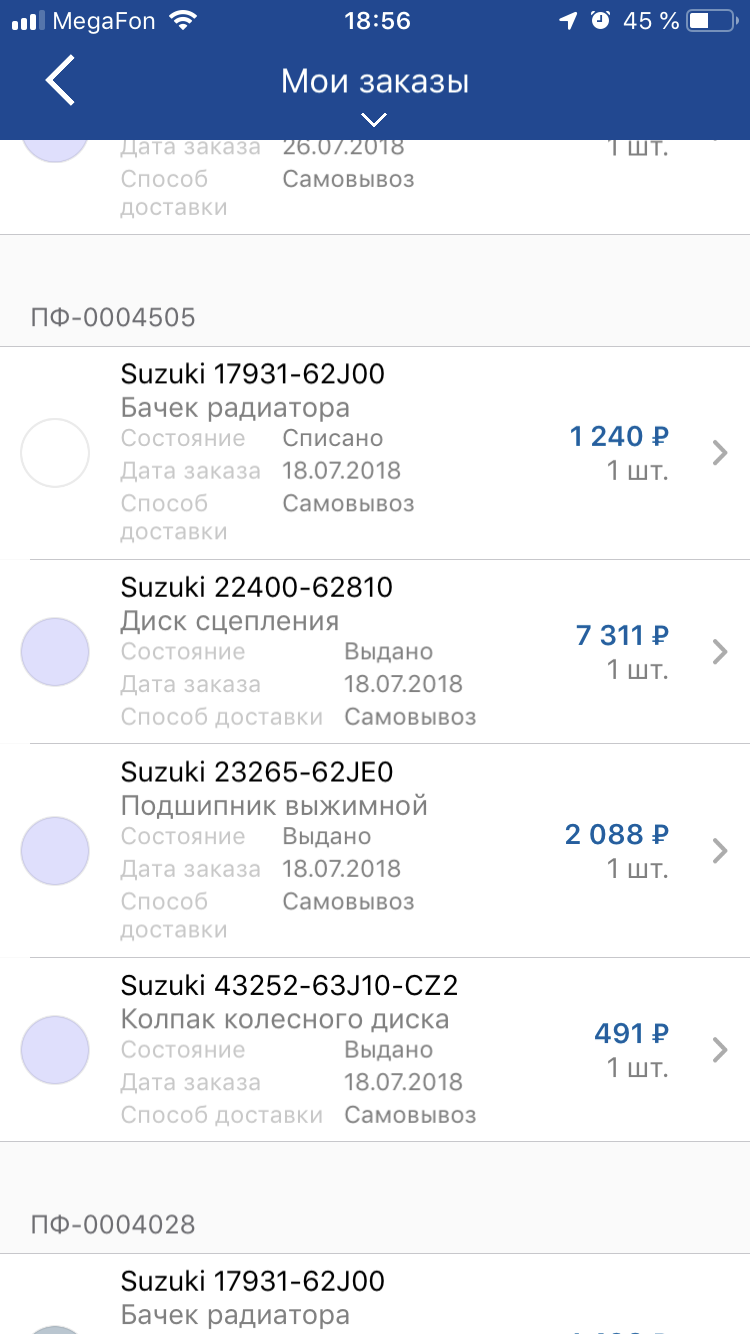The image size is (750, 1334).
Task: Tap the 7 311 ₽ price
Action: pos(622,635)
